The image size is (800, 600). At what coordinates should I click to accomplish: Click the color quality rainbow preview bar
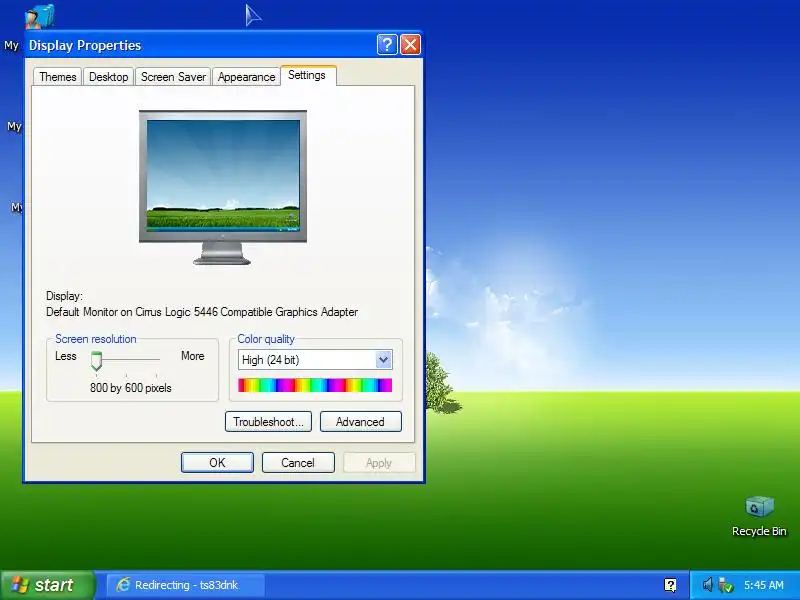315,385
